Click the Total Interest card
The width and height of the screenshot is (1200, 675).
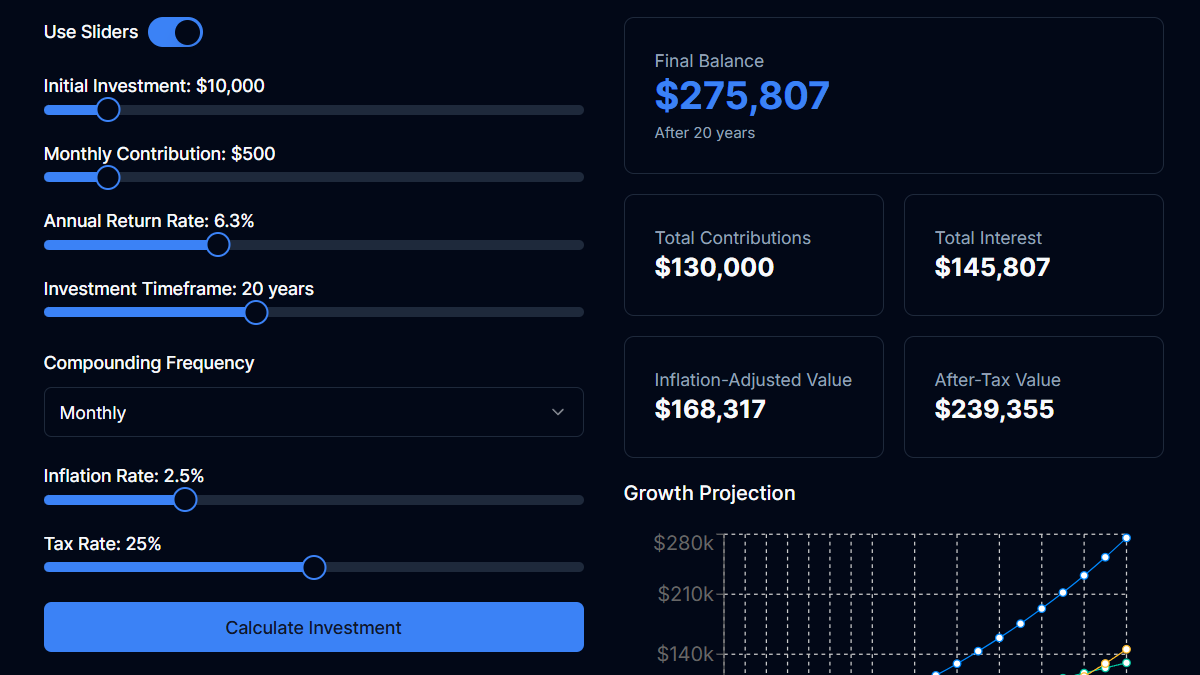pyautogui.click(x=1033, y=255)
